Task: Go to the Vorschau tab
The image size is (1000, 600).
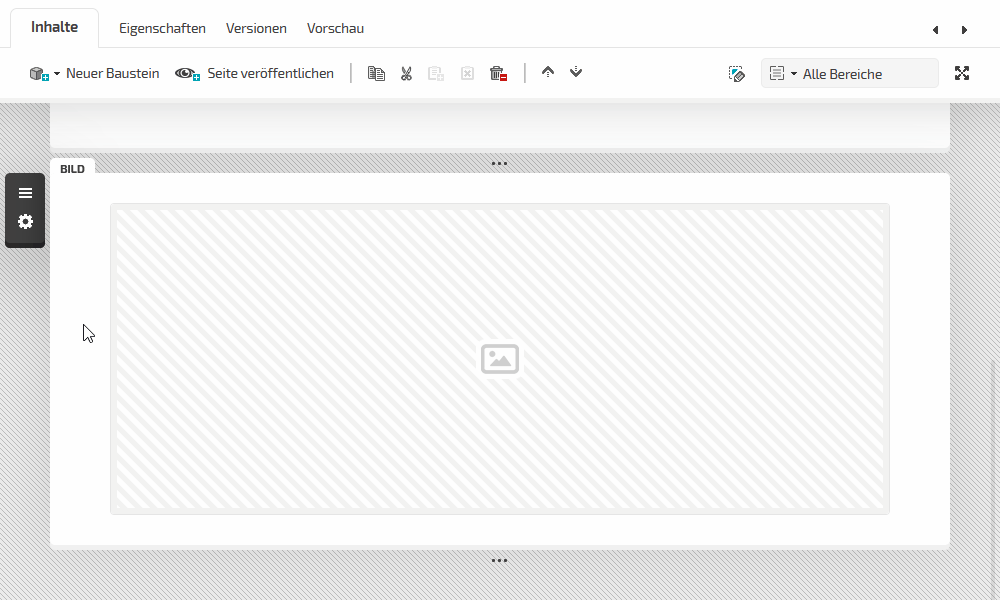Action: point(335,28)
